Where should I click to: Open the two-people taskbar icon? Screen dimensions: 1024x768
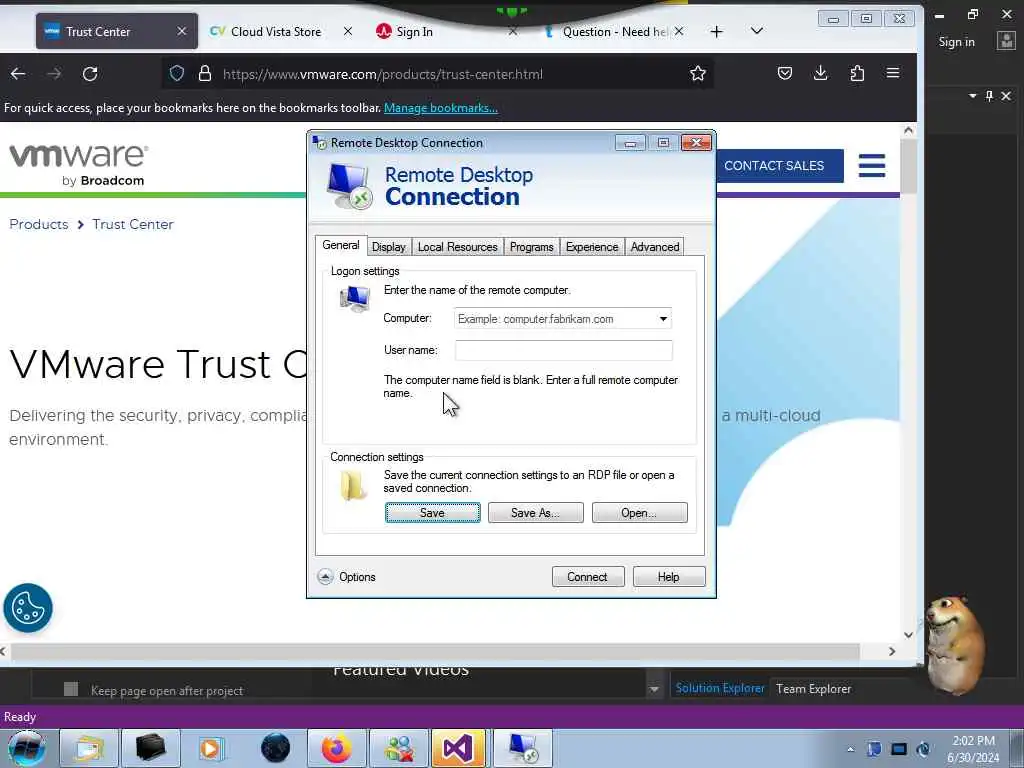[x=398, y=748]
